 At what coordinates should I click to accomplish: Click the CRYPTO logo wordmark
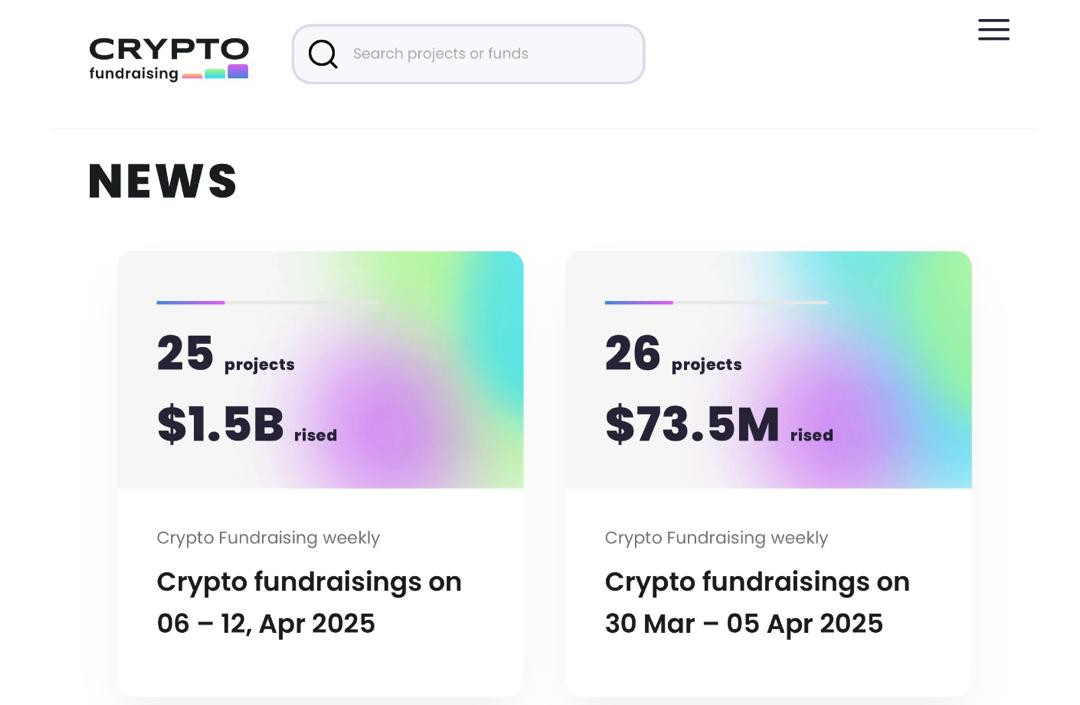(169, 50)
